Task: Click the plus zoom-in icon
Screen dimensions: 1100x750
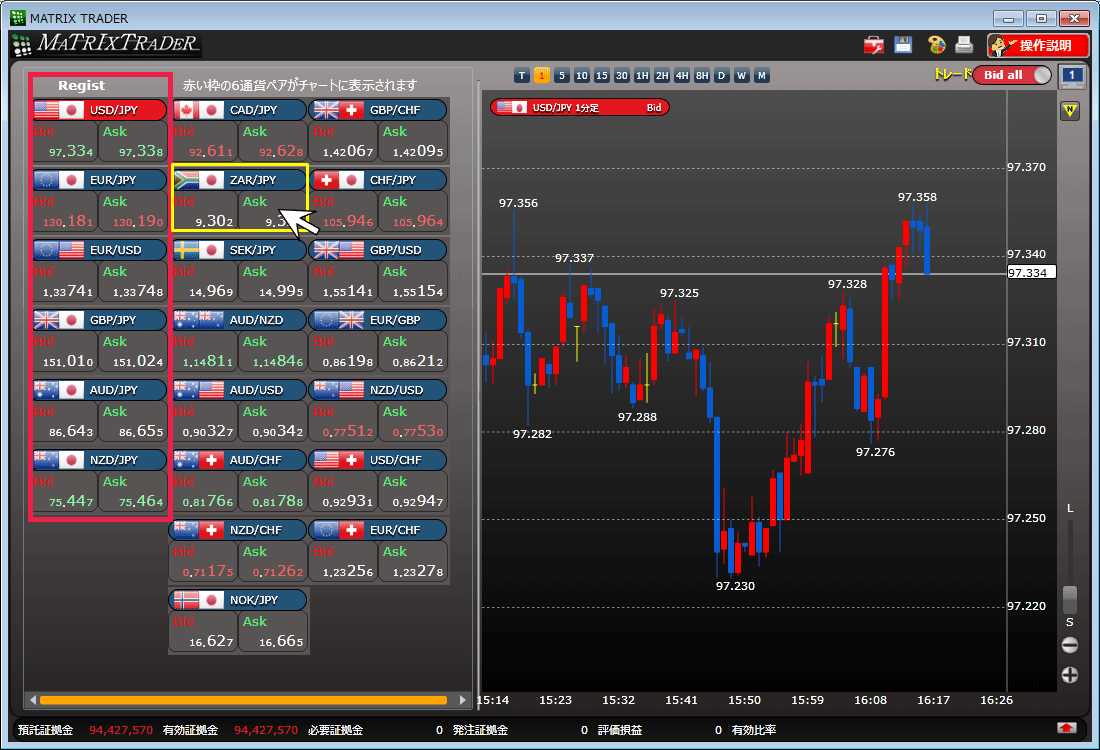Action: pyautogui.click(x=1070, y=675)
